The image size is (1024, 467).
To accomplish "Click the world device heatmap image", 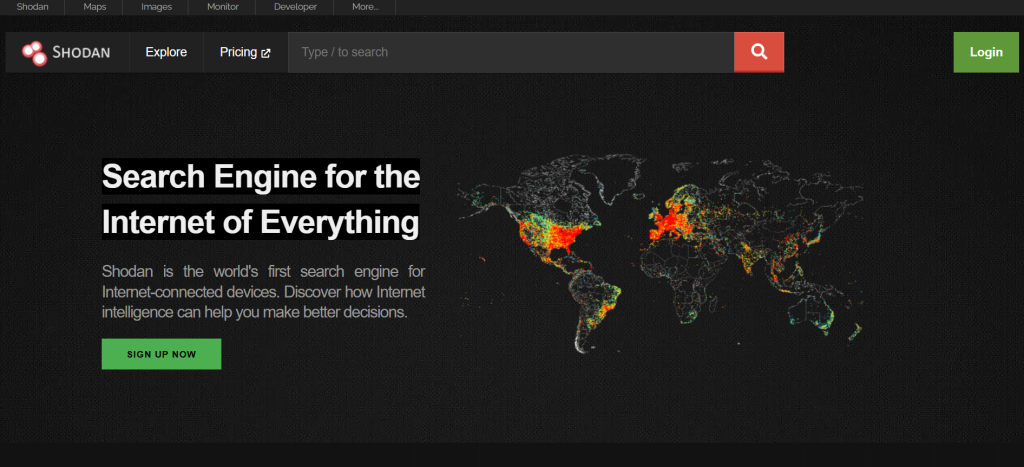I will click(660, 253).
